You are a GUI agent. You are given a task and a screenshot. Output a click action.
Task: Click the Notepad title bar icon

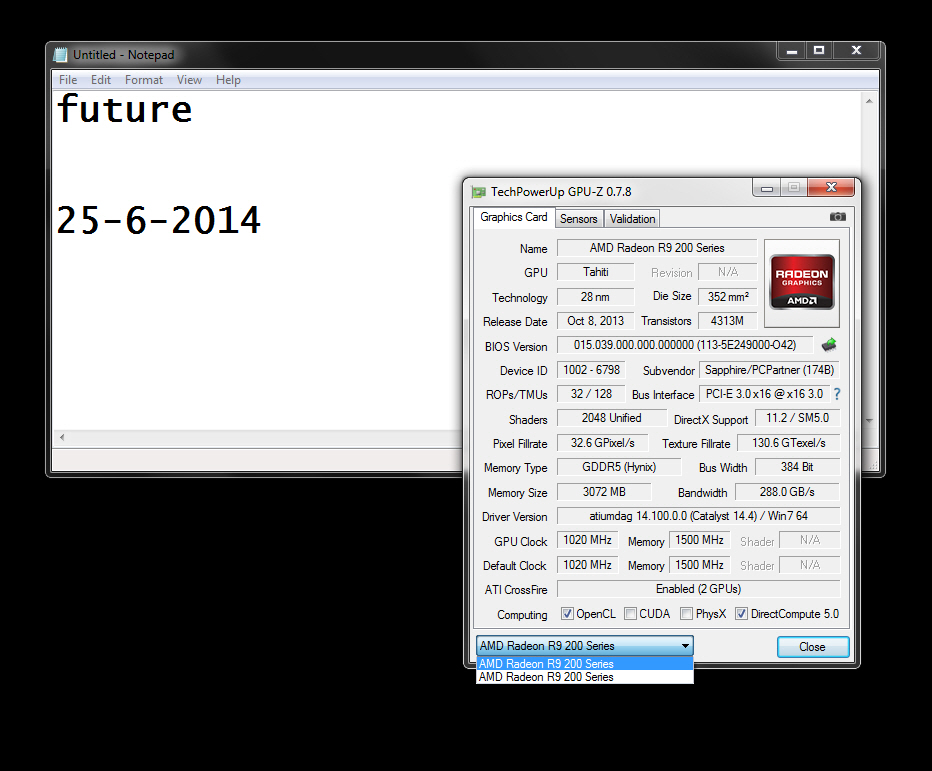coord(61,55)
